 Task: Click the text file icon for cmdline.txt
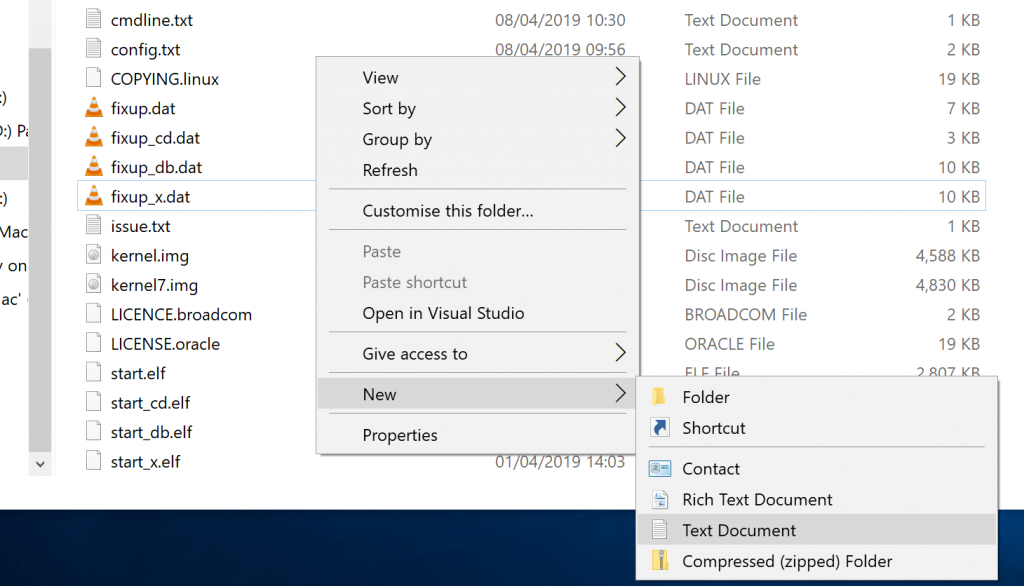point(94,20)
